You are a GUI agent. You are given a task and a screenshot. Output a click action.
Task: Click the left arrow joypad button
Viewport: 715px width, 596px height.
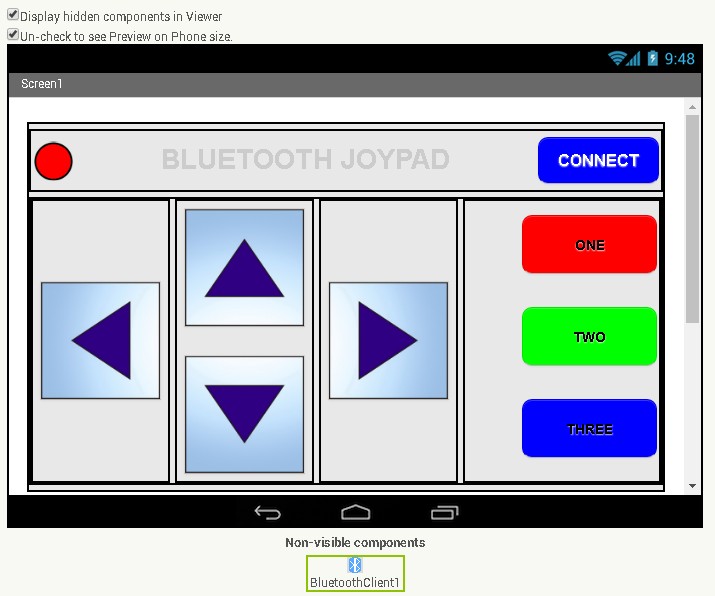[100, 341]
